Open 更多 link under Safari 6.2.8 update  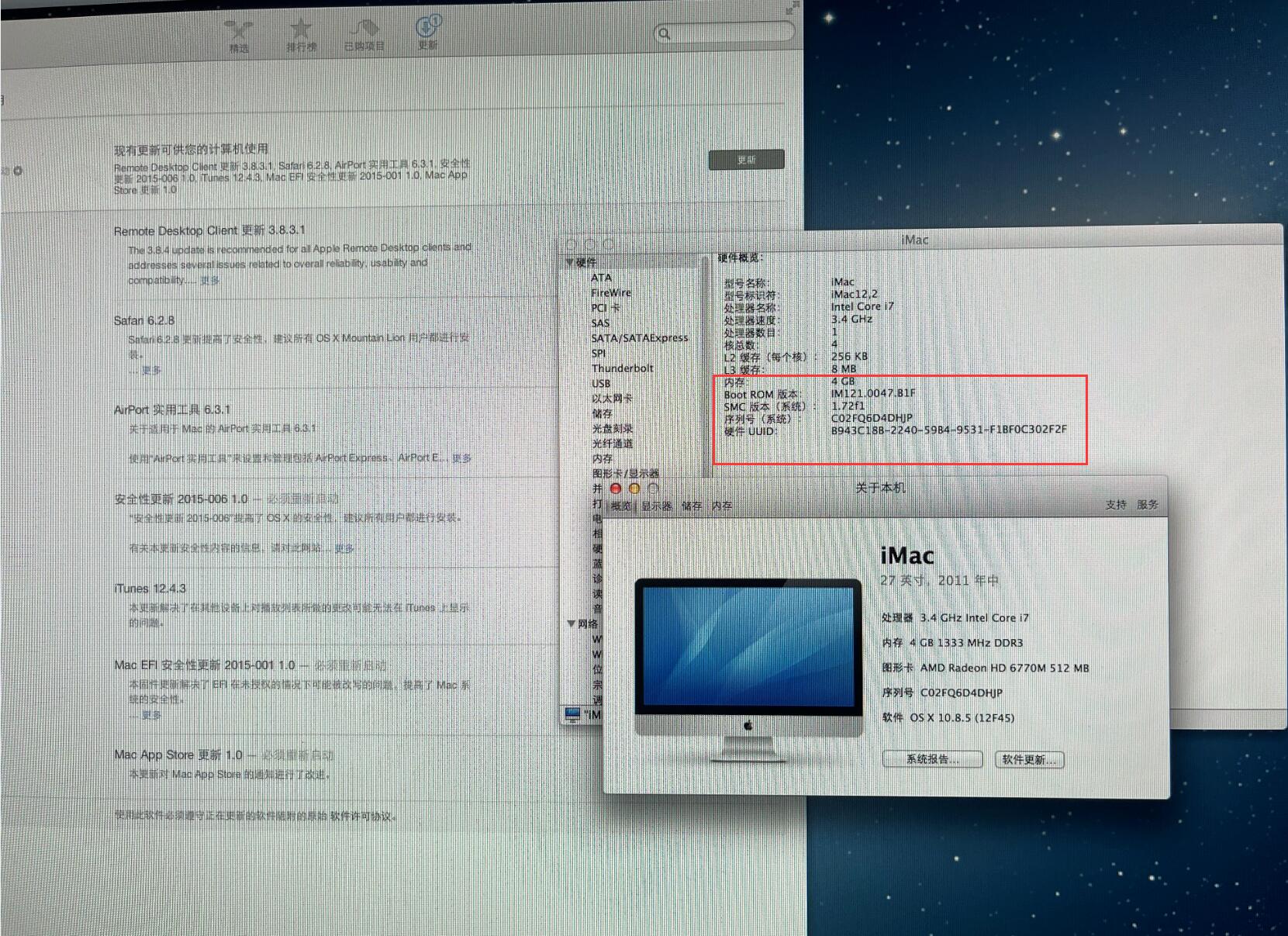pyautogui.click(x=151, y=370)
